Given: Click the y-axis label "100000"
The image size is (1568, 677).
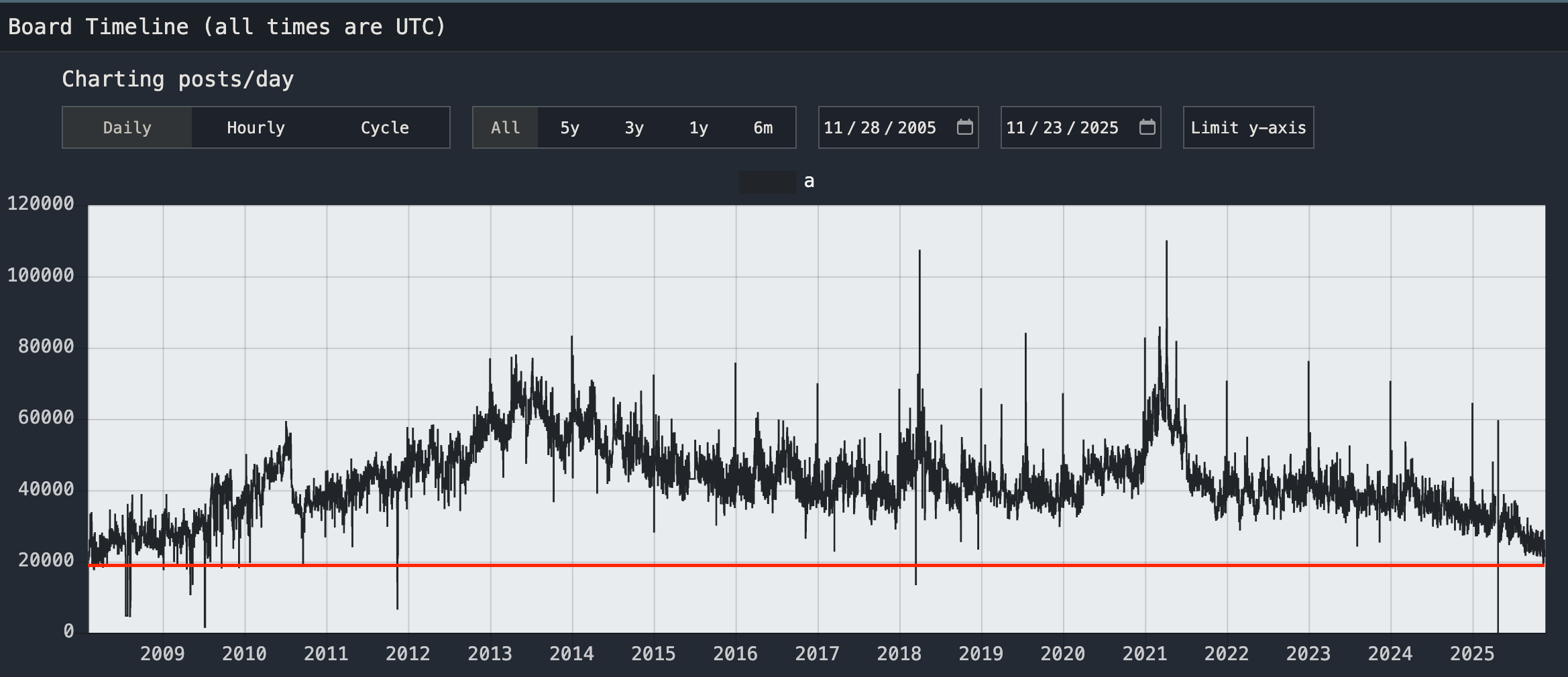Looking at the screenshot, I should click(x=41, y=275).
